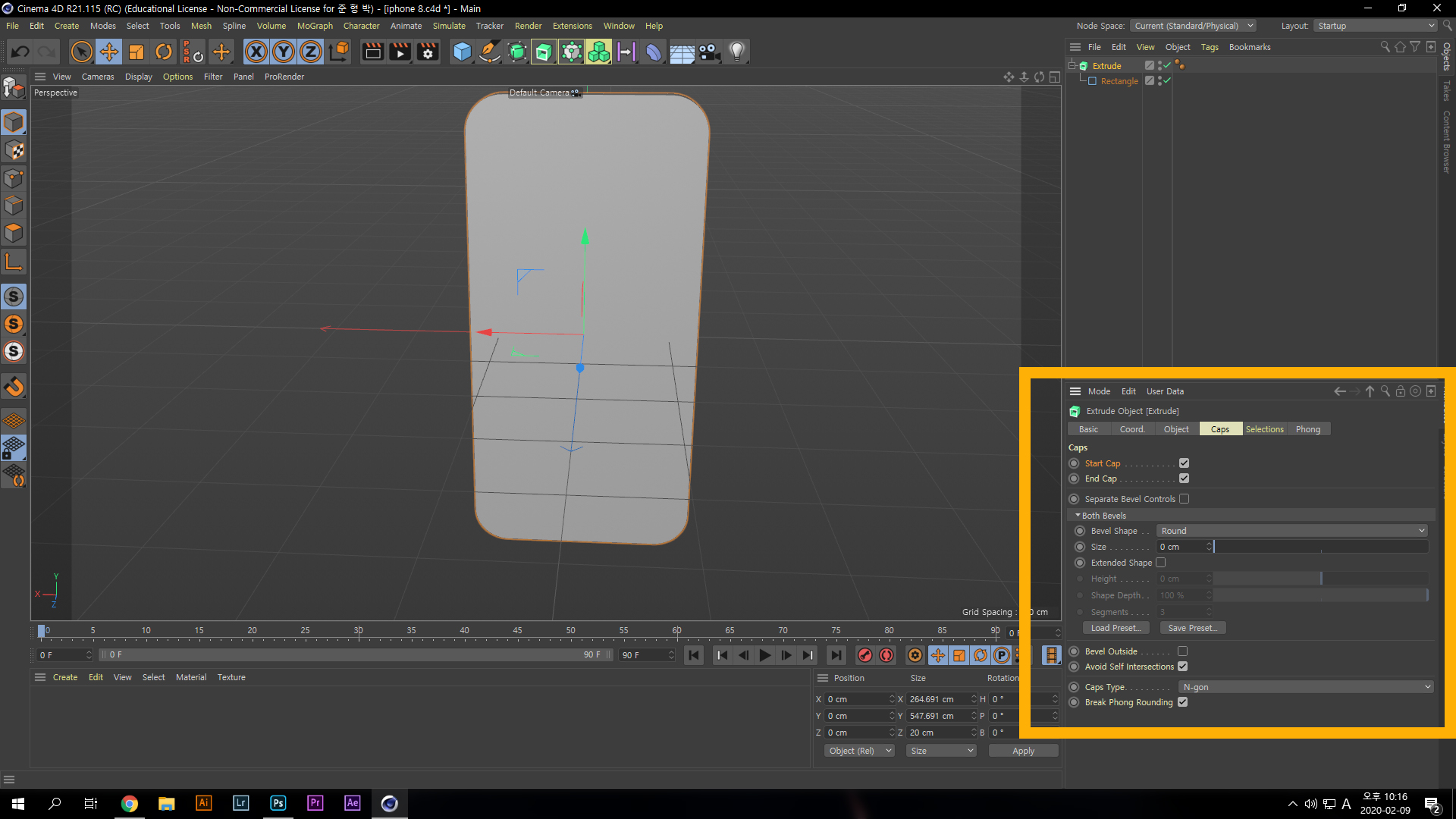1456x819 pixels.
Task: Click the bevel Size slider
Action: coord(1321,547)
